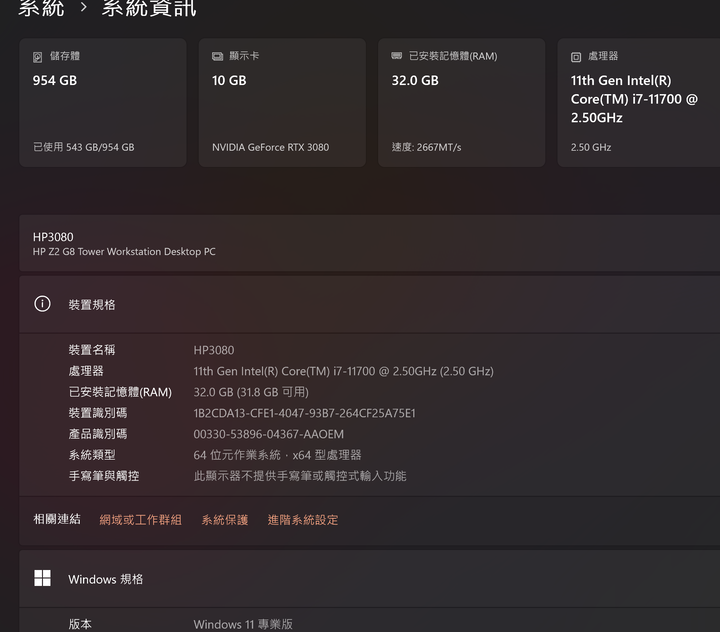Select the 954 GB storage value
The width and height of the screenshot is (720, 632).
[x=54, y=80]
